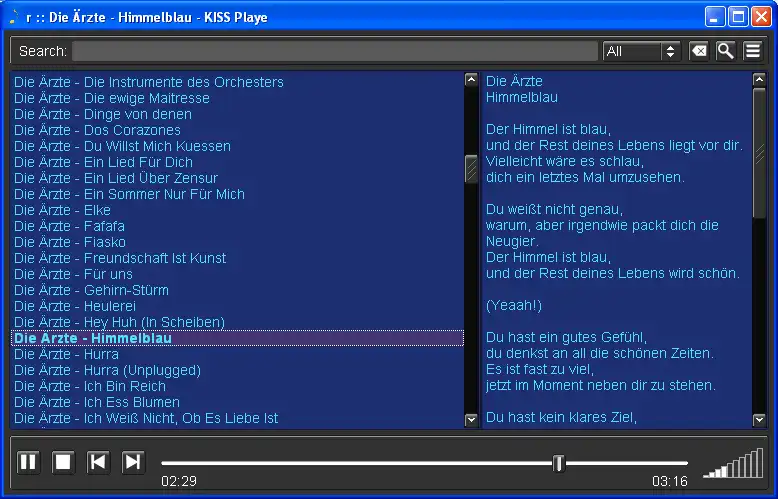The image size is (778, 499).
Task: Select Die Ärzte - Hurra (Unplugged)
Action: [237, 370]
